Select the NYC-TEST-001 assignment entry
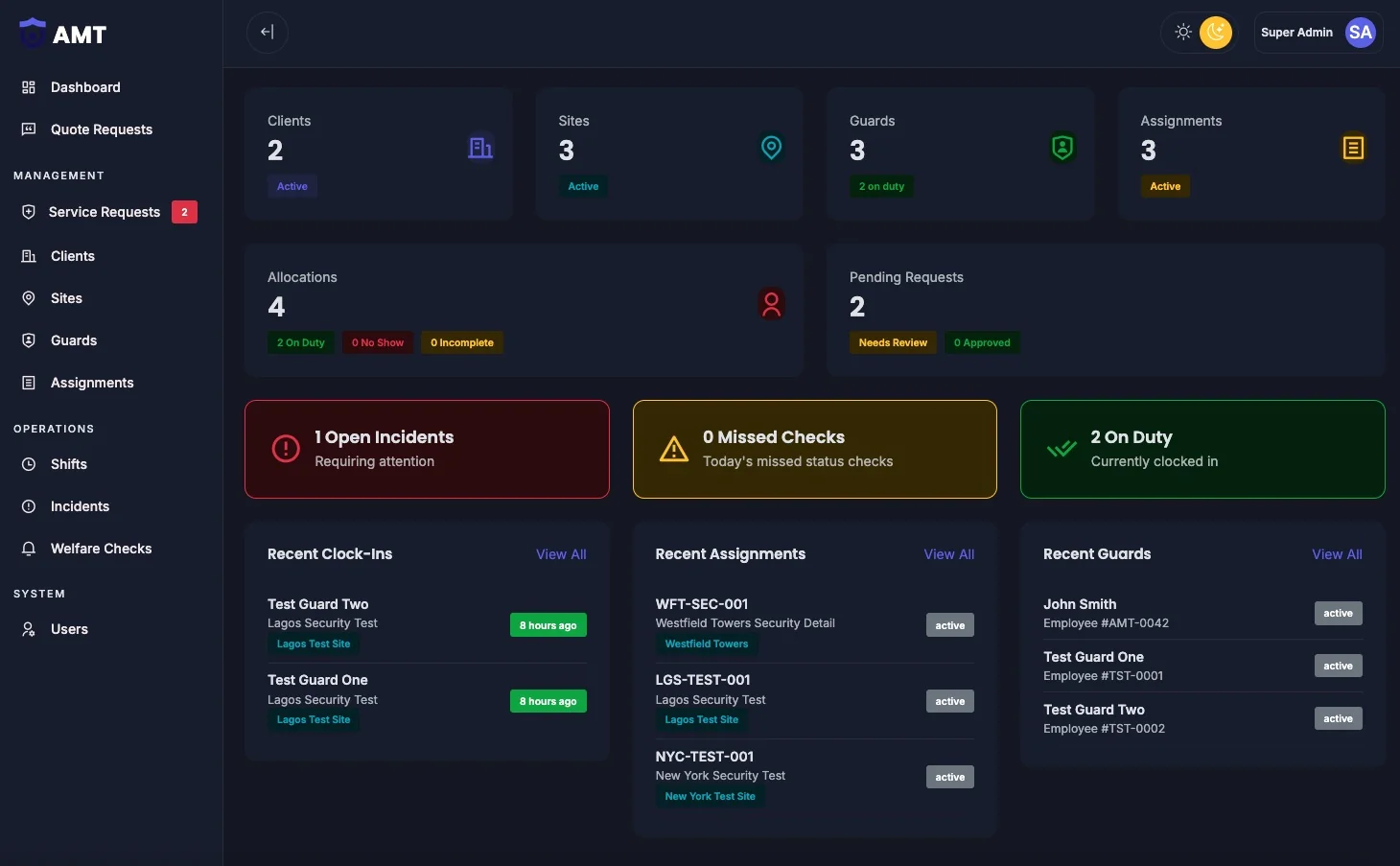This screenshot has height=866, width=1400. [x=815, y=777]
